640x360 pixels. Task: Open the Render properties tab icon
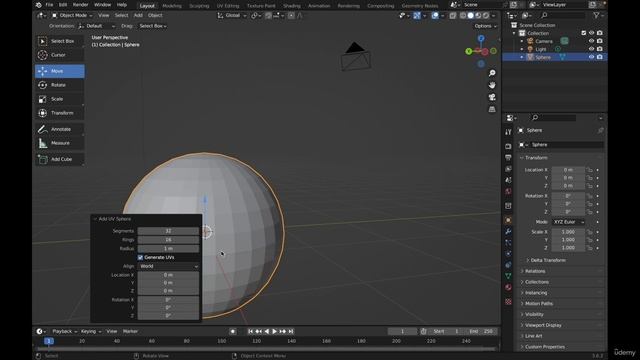(508, 146)
